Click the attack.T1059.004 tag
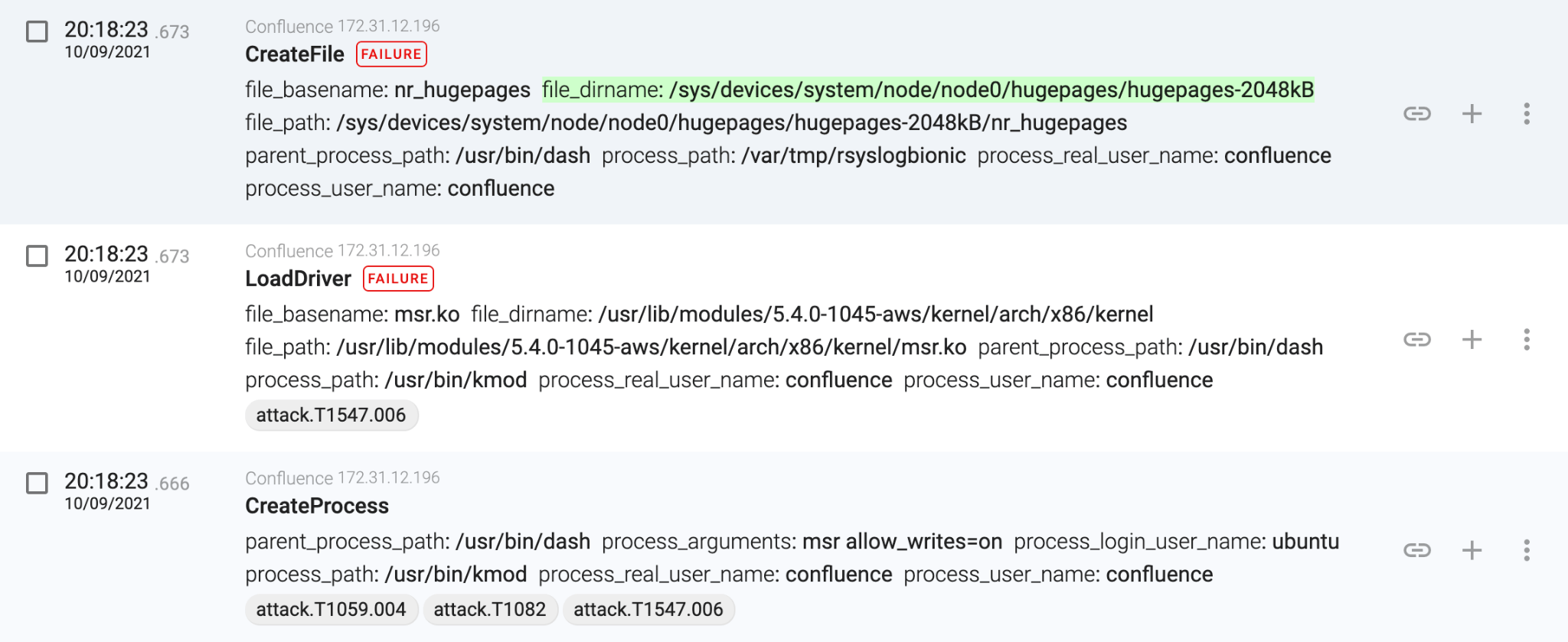The height and width of the screenshot is (642, 1568). point(332,609)
